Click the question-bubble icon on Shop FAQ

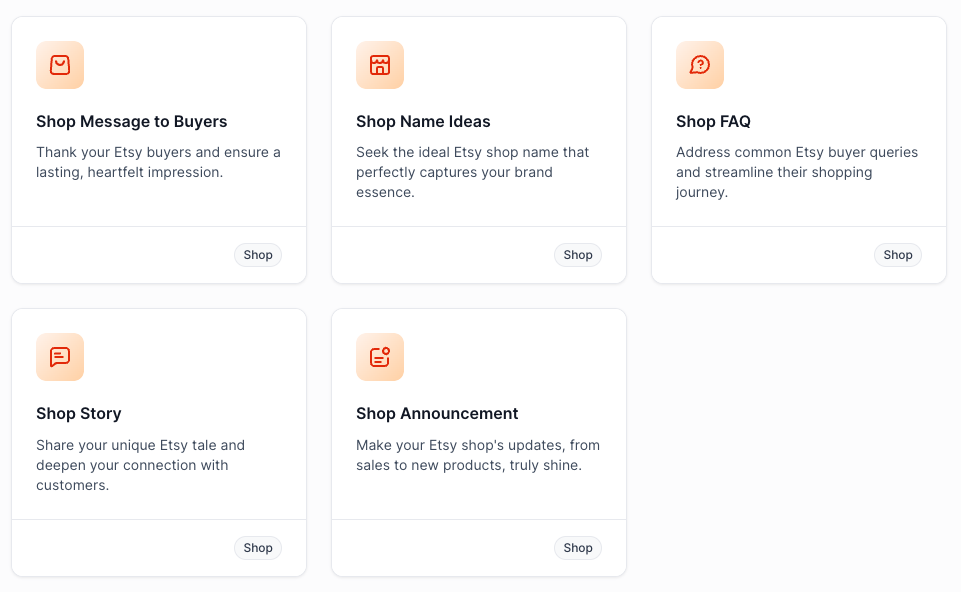tap(700, 65)
